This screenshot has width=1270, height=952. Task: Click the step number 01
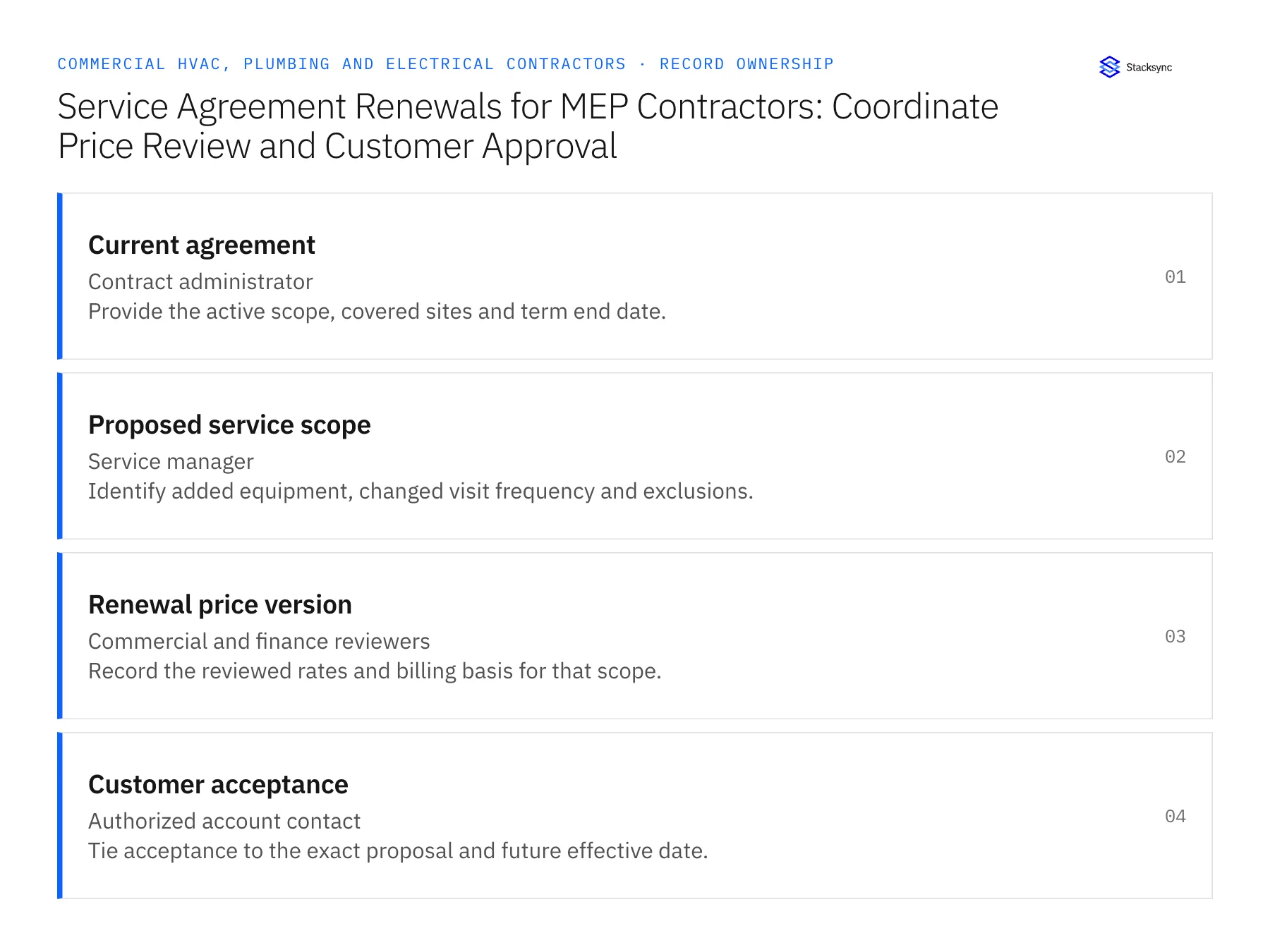tap(1175, 276)
